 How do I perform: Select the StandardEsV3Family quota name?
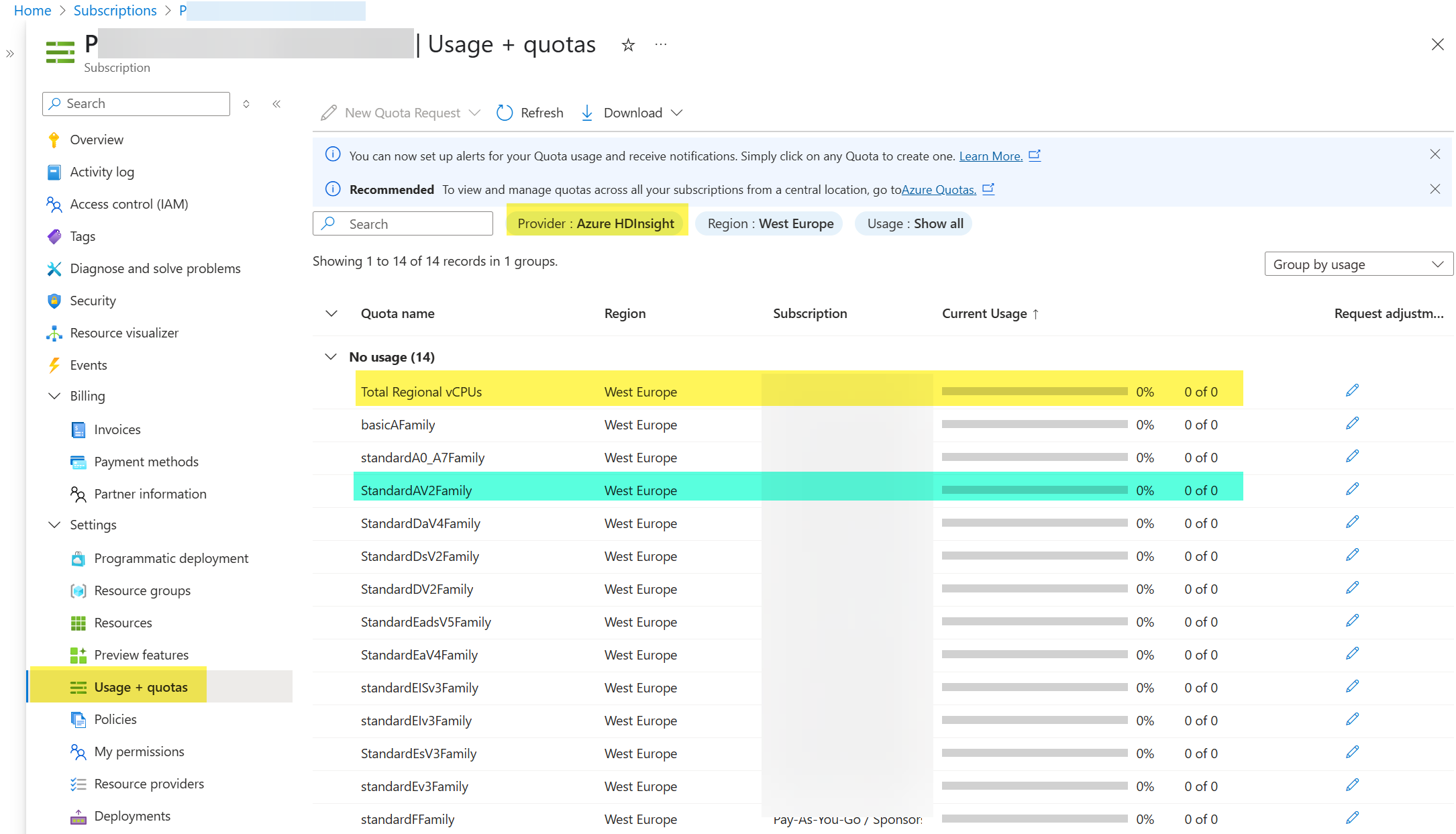coord(419,753)
